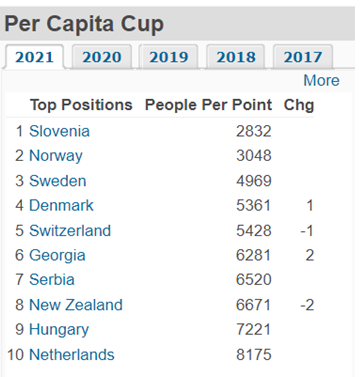Go to Denmark's page
Viewport: 360px width, 377px height.
point(61,205)
